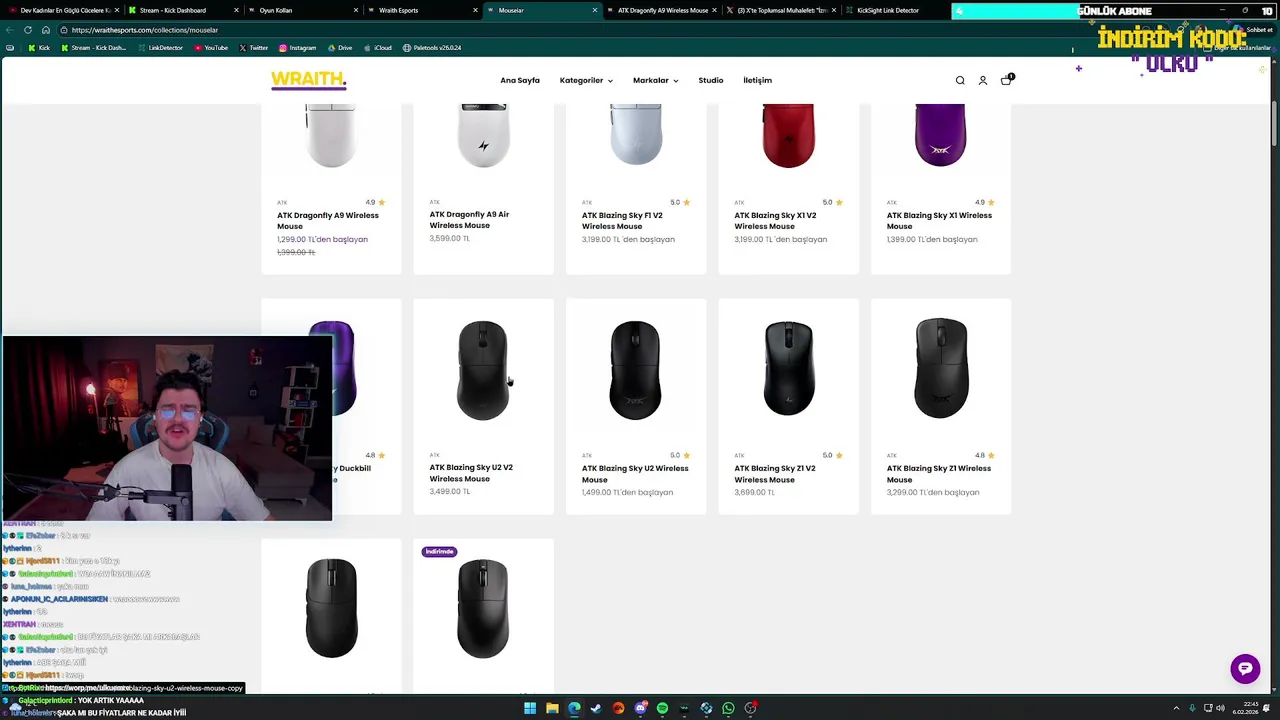Expand the Kategoriler dropdown menu

[x=586, y=80]
